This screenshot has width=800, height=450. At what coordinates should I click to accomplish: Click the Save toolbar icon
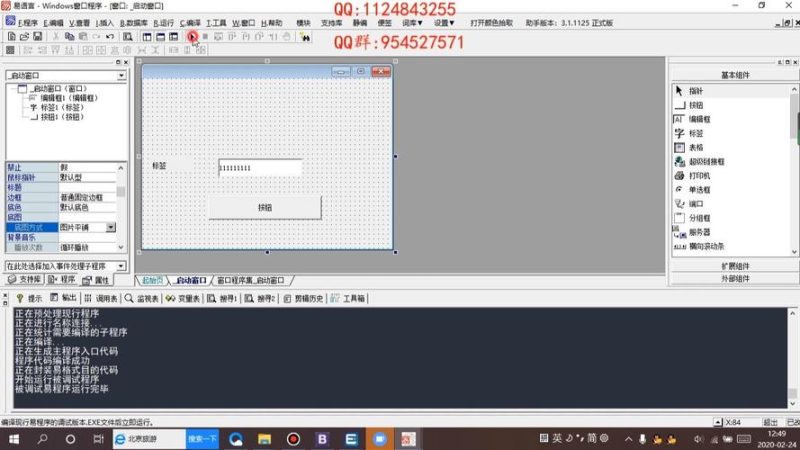(37, 37)
